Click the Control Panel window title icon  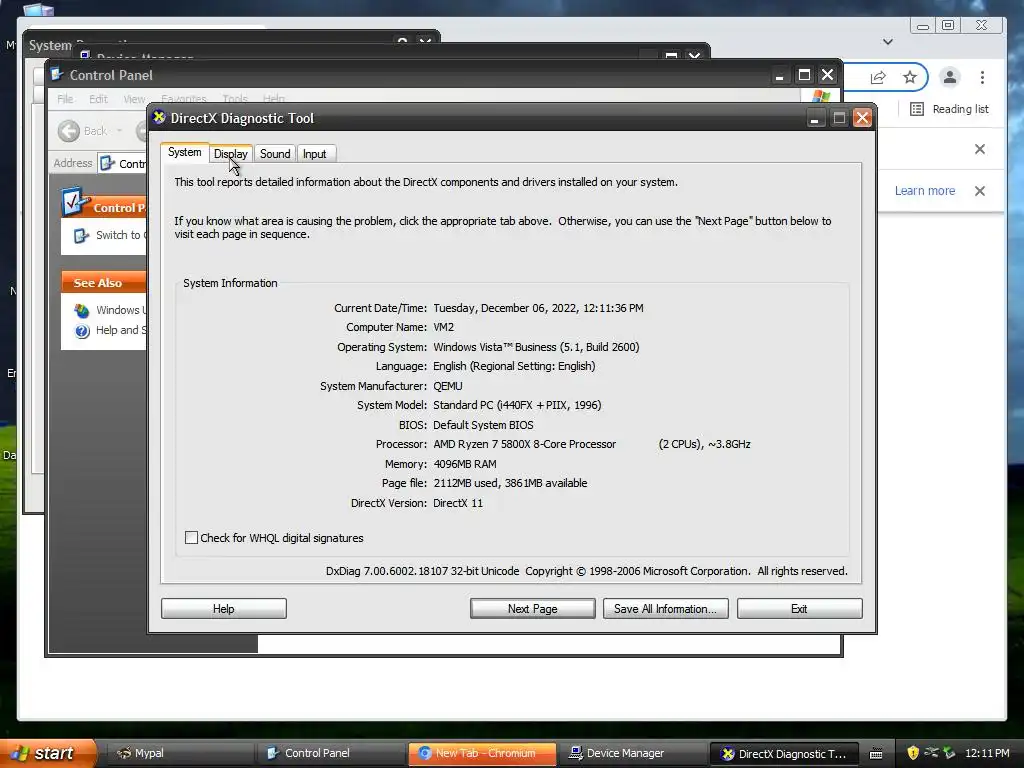tap(57, 74)
